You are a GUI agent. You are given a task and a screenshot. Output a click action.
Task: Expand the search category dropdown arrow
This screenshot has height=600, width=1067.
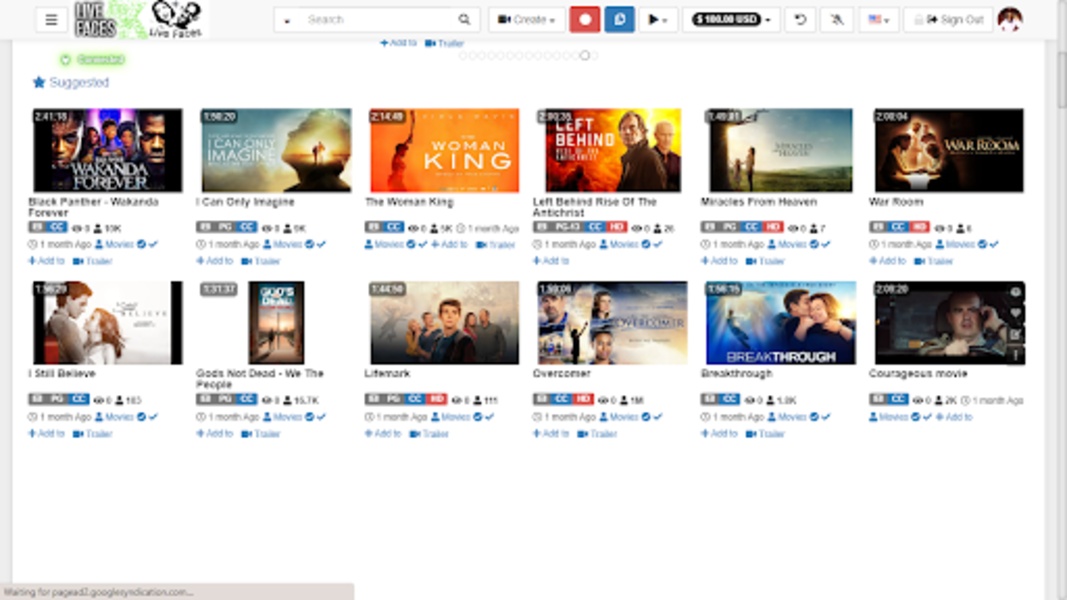[287, 20]
